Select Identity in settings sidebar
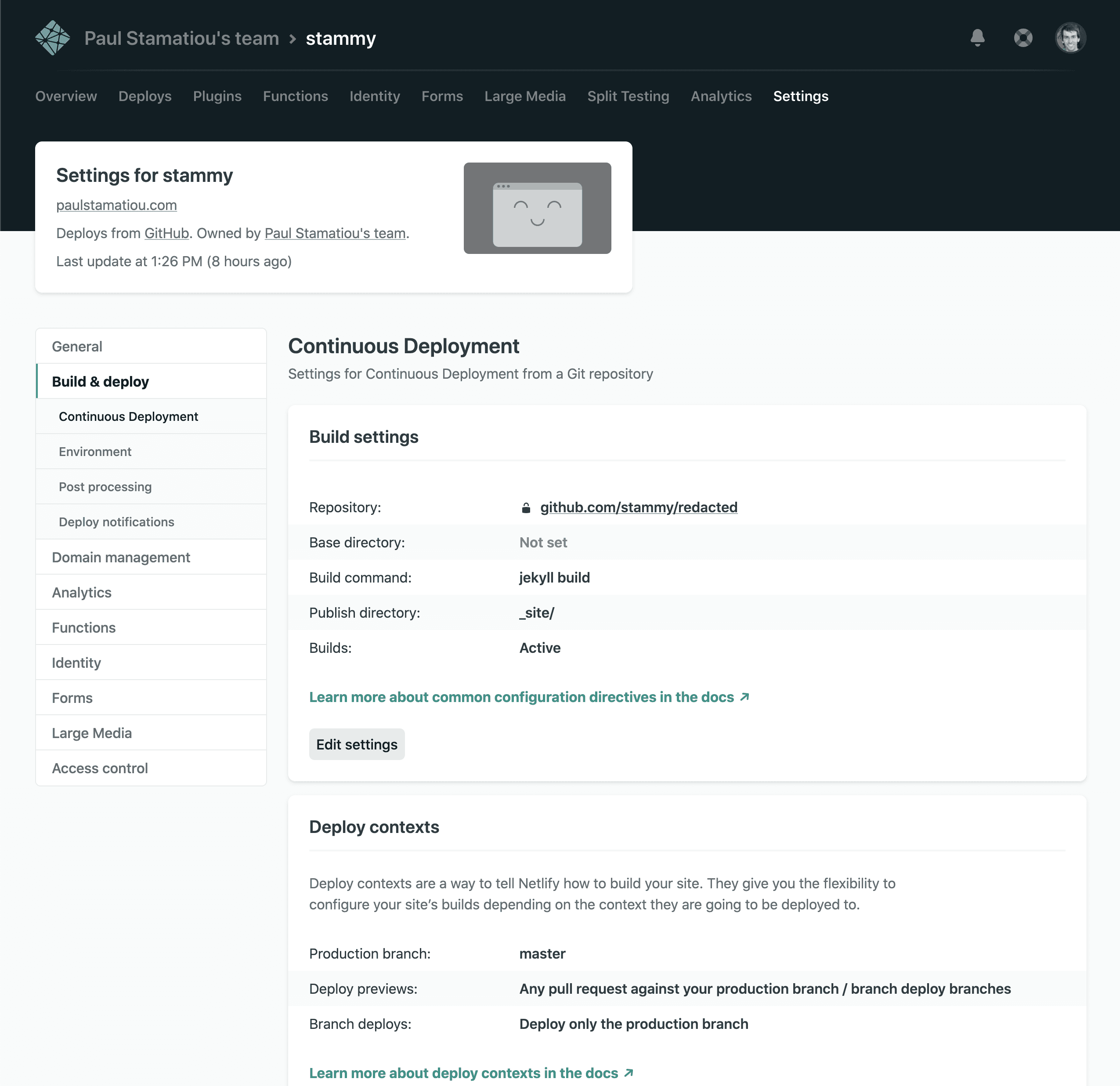The width and height of the screenshot is (1120, 1086). [x=151, y=662]
